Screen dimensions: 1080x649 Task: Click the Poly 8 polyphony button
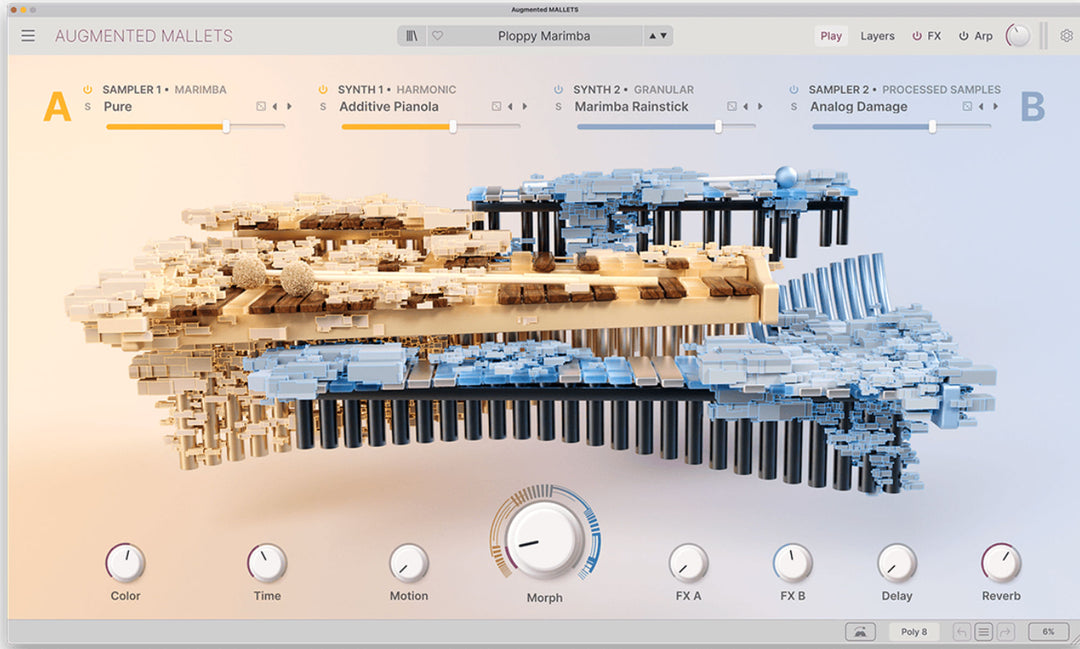pos(914,631)
